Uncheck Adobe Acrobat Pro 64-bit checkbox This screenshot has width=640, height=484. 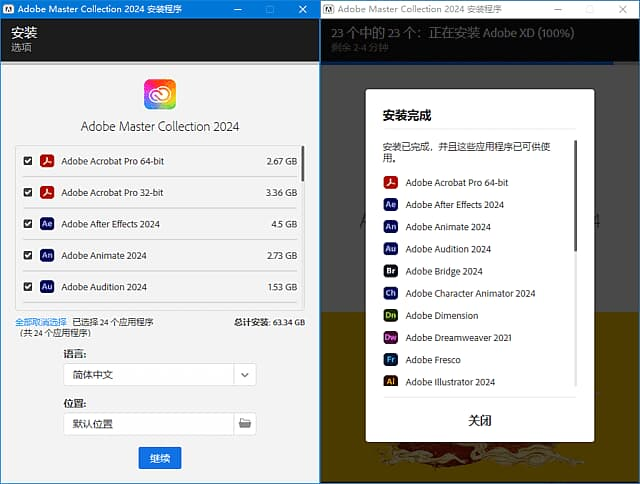(x=28, y=161)
